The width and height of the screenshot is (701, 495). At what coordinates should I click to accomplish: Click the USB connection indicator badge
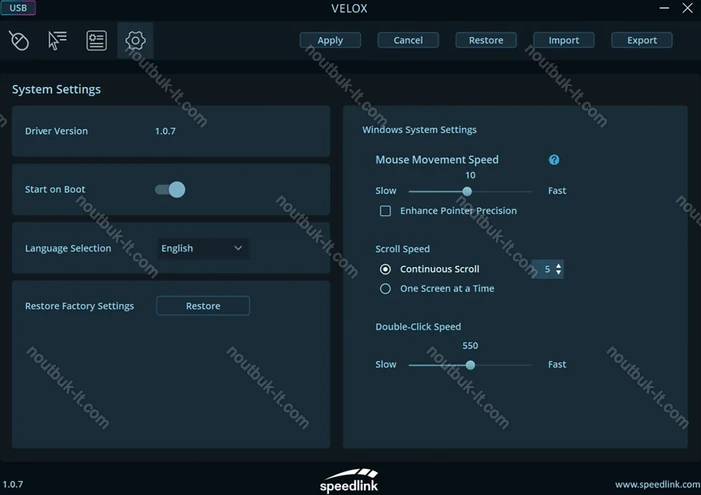(x=18, y=8)
